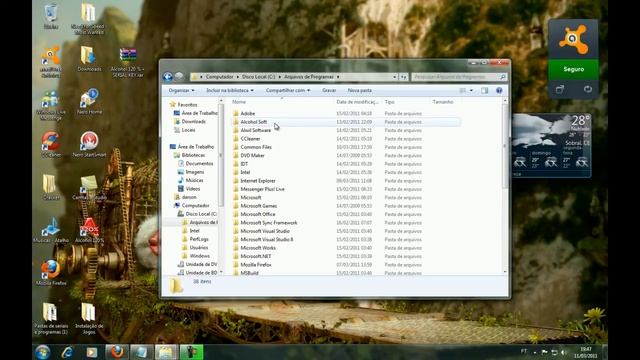This screenshot has height=360, width=640.
Task: Open the Downloads folder on desktop
Action: click(x=89, y=59)
